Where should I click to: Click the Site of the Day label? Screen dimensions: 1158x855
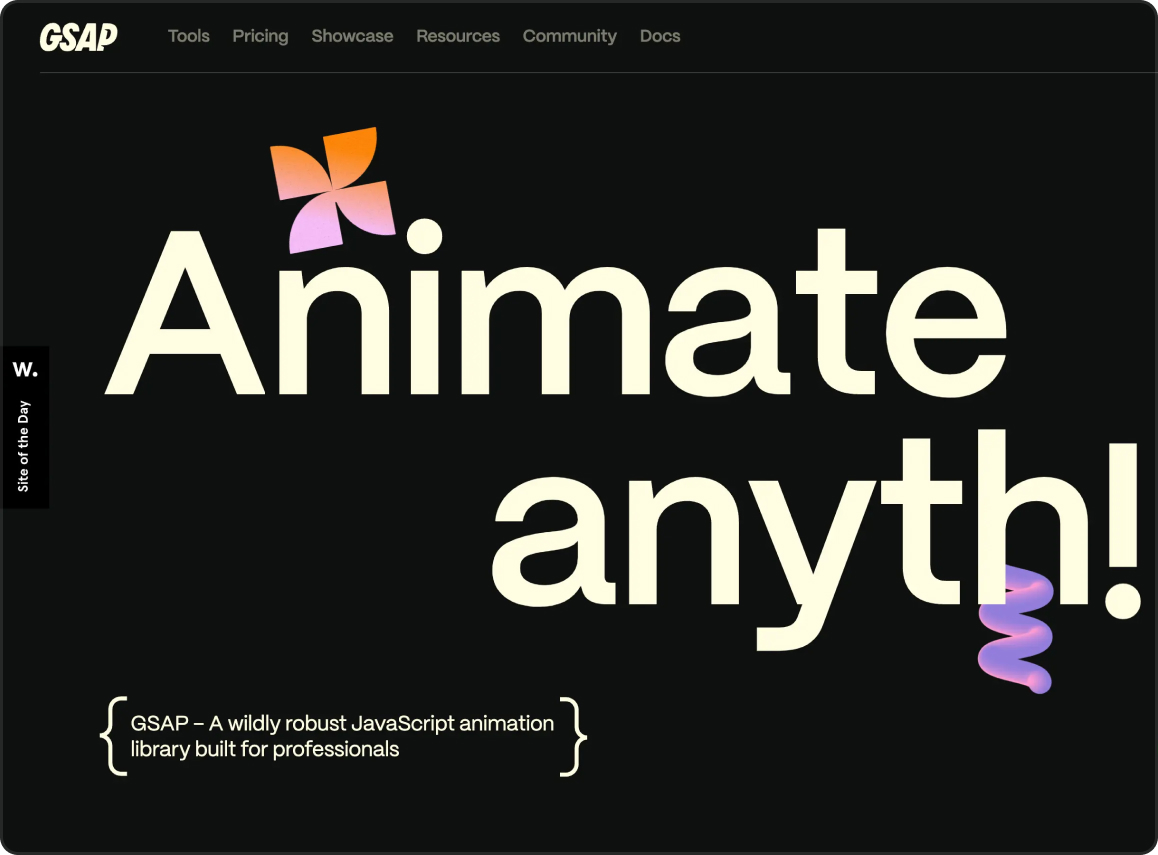pos(24,446)
